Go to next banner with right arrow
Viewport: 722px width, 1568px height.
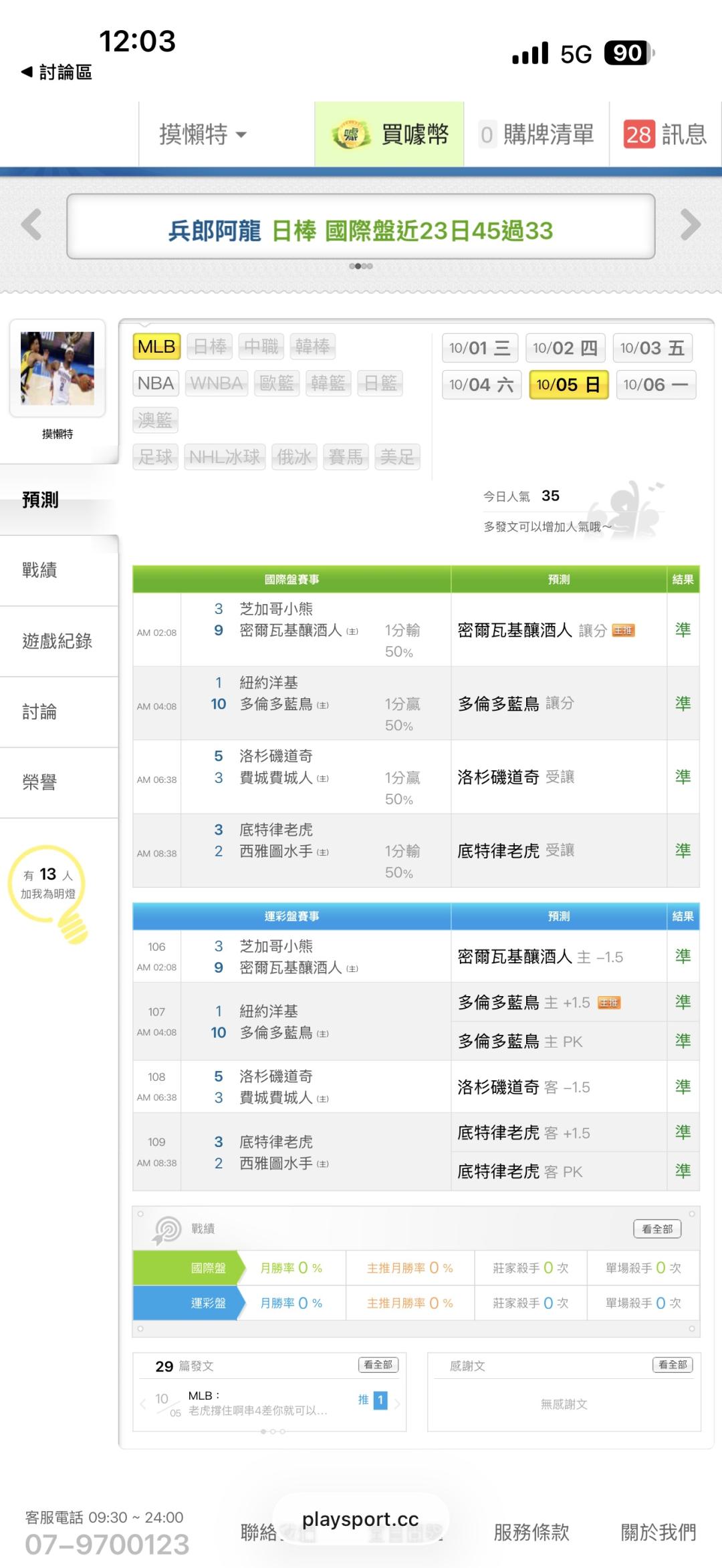click(x=690, y=224)
